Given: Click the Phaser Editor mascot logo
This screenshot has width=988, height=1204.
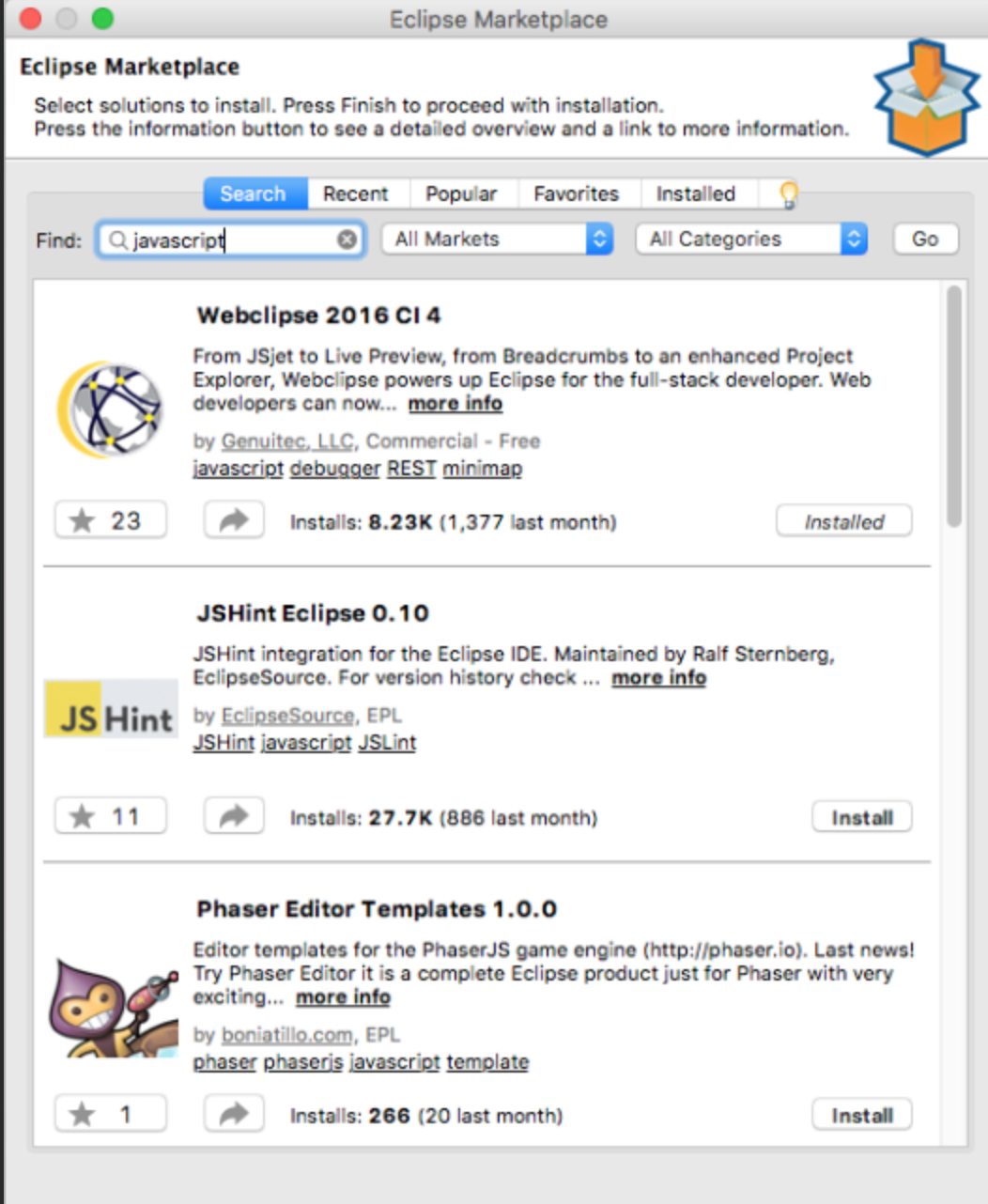Looking at the screenshot, I should pyautogui.click(x=114, y=1010).
